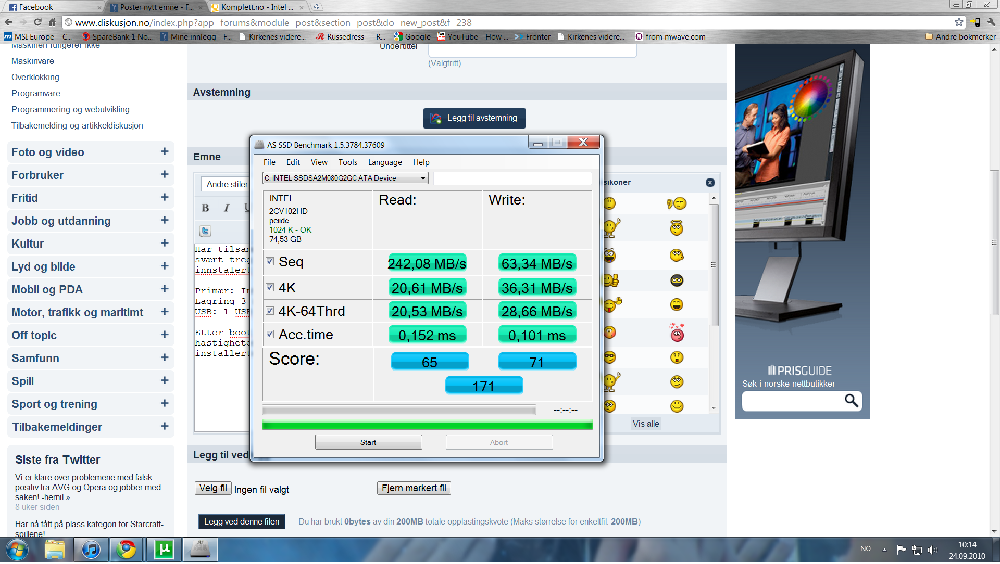Close the emoticon panel with the x icon

point(710,182)
